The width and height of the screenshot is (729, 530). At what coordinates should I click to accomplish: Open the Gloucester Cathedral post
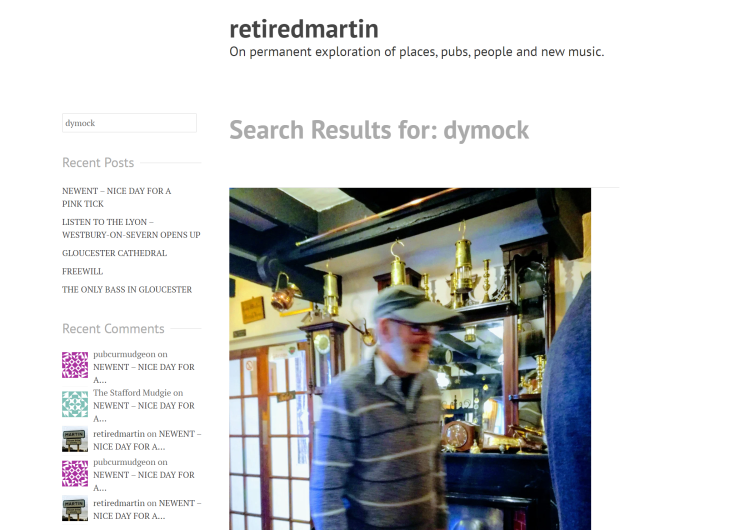pyautogui.click(x=114, y=253)
